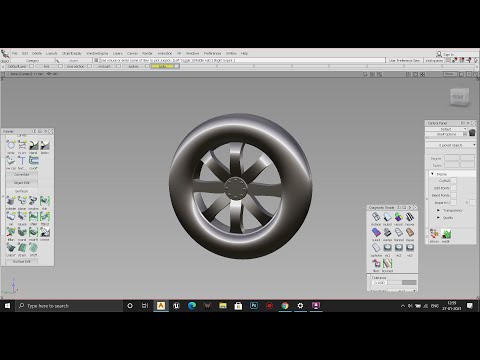Toggle the inner section layer checkbox

(89, 66)
